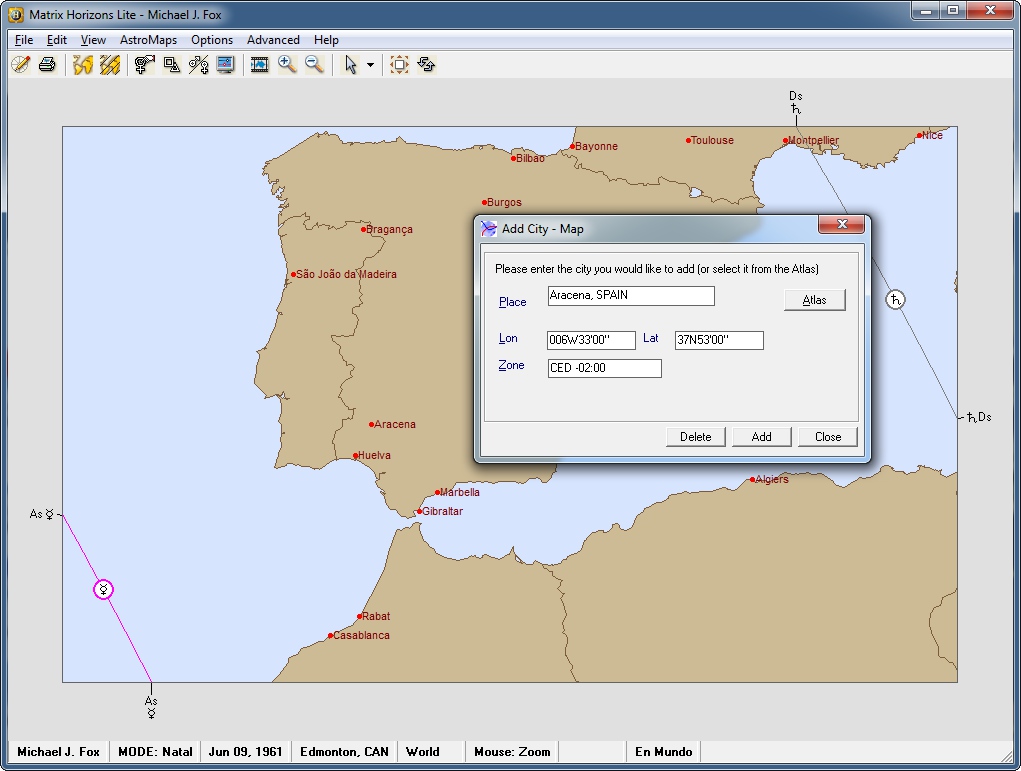This screenshot has width=1021, height=771.
Task: Click the filmstrip map icon
Action: [260, 64]
